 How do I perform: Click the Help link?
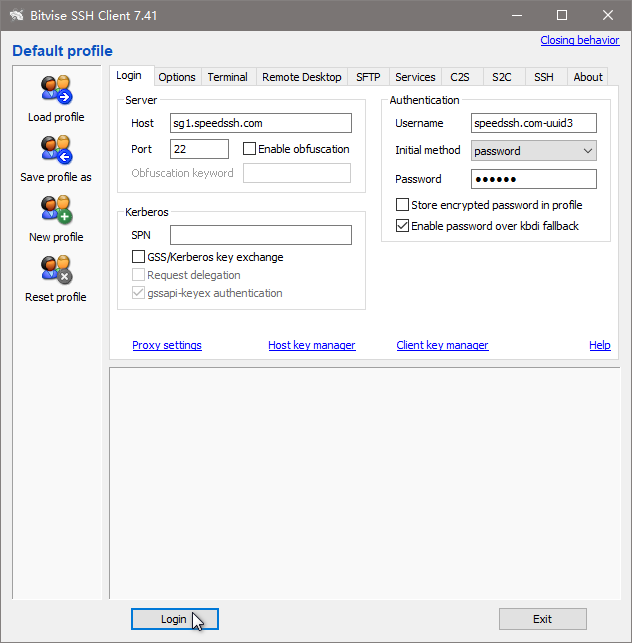coord(600,345)
